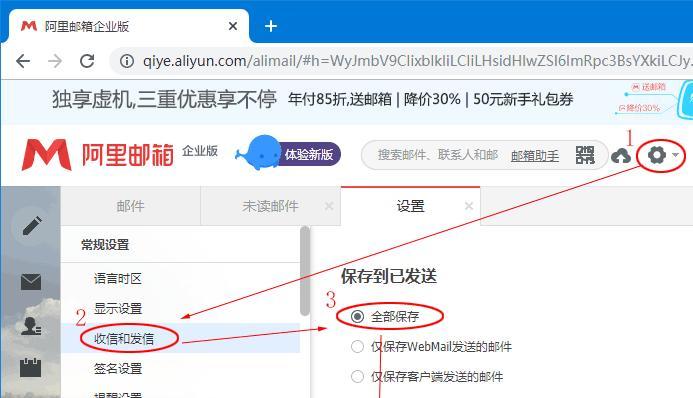Open a new browser tab
The width and height of the screenshot is (693, 398).
270,27
